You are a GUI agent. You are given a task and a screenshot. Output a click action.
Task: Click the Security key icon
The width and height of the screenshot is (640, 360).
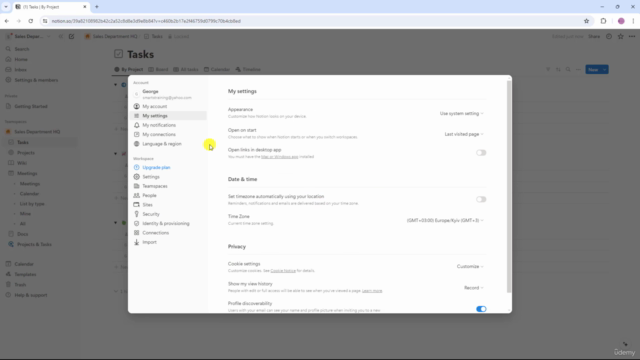tap(137, 214)
